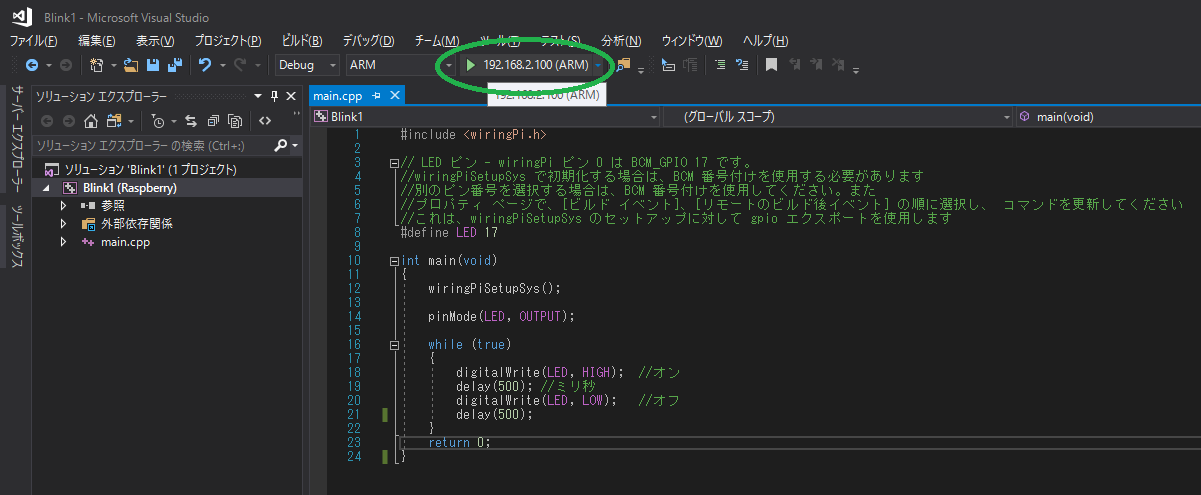Close the Solution Explorer panel

click(291, 96)
